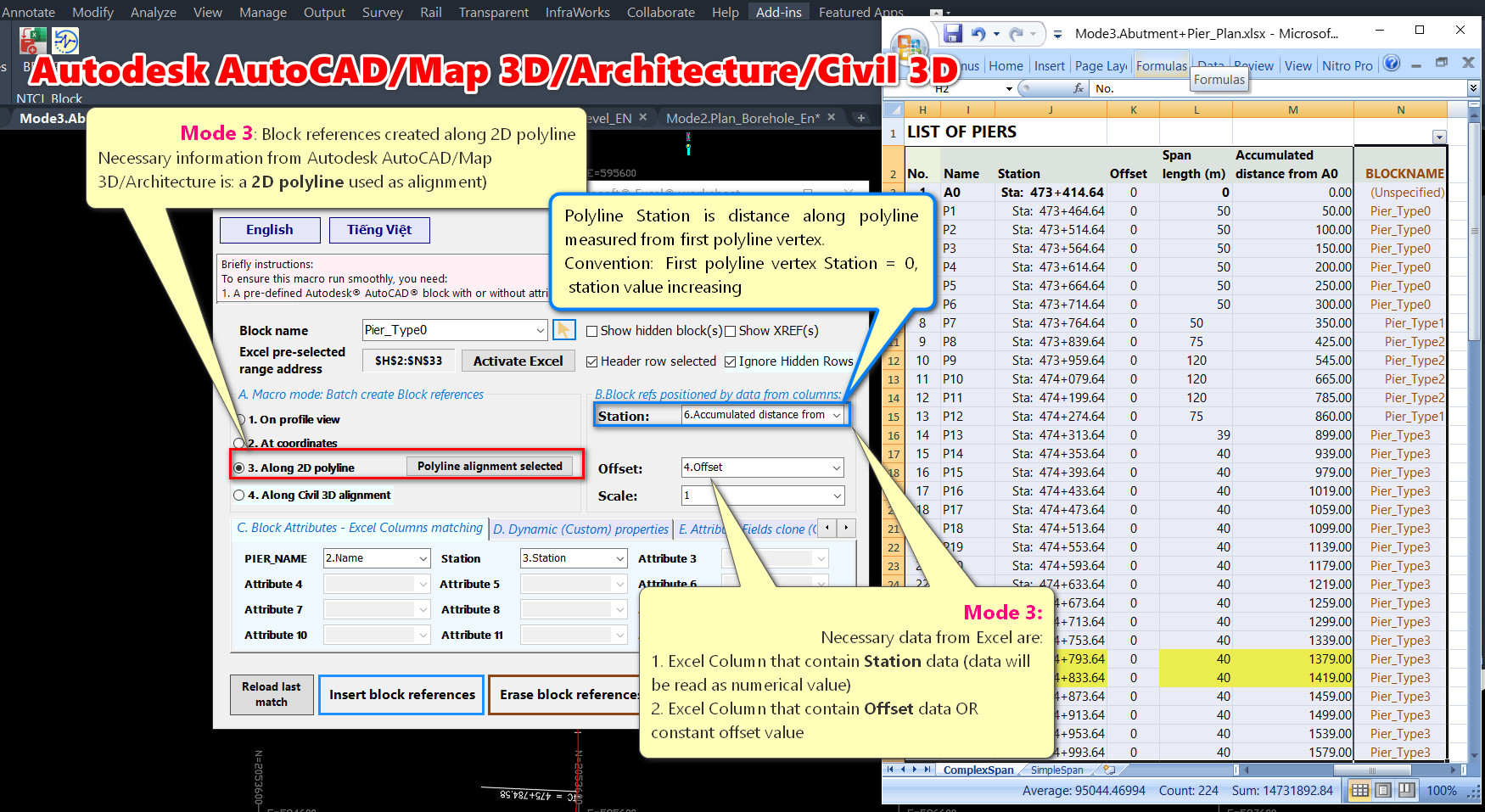Open Excel Name Box dropdown arrow

(1009, 88)
